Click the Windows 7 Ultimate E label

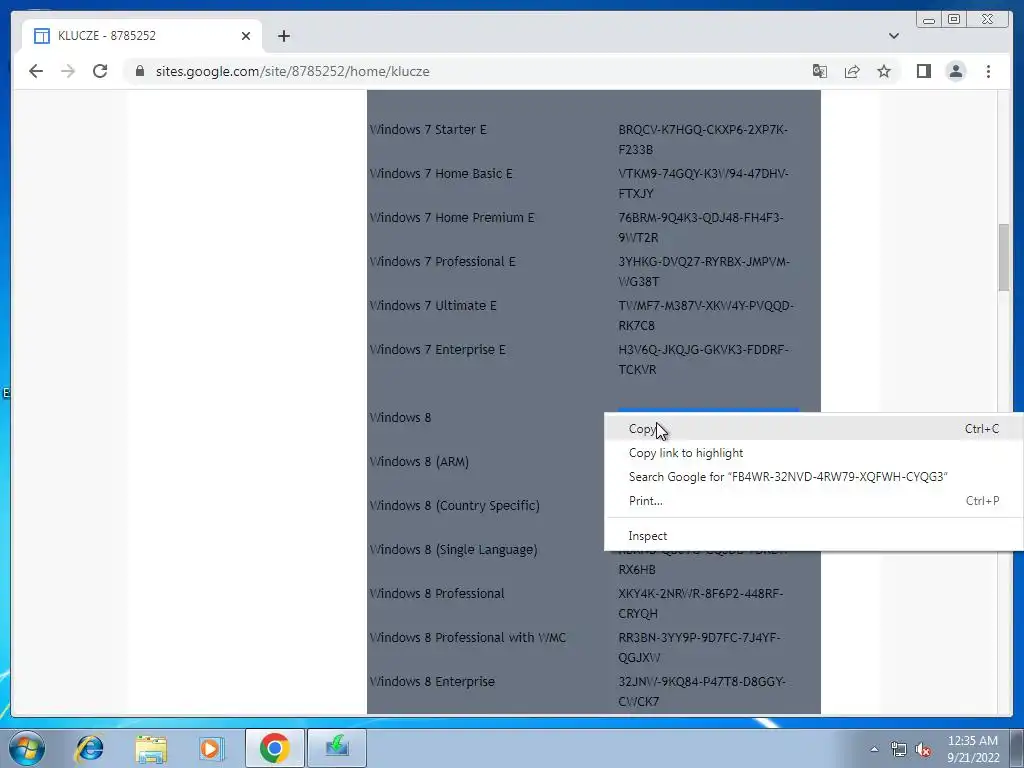click(x=433, y=305)
